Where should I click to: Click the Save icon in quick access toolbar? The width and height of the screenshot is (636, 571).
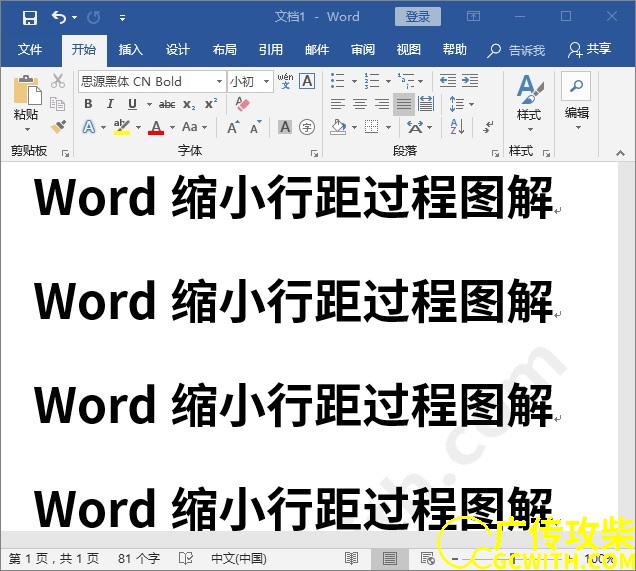(x=29, y=17)
